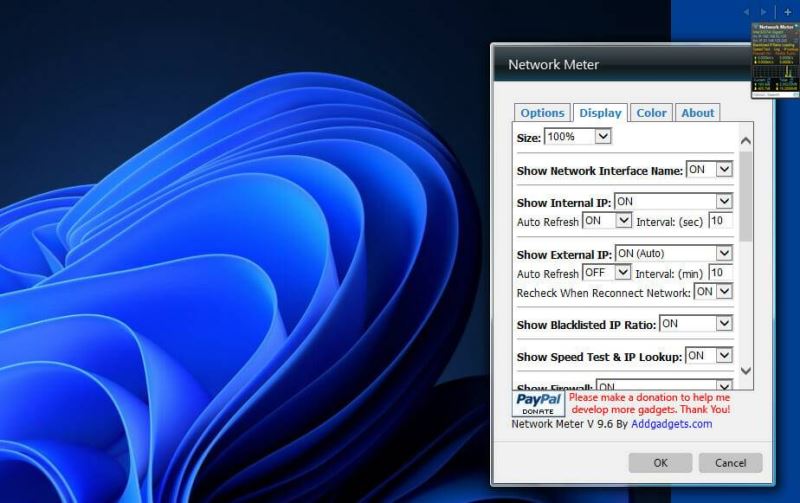Open the Addgadgets.com link
Image resolution: width=800 pixels, height=503 pixels.
point(671,424)
